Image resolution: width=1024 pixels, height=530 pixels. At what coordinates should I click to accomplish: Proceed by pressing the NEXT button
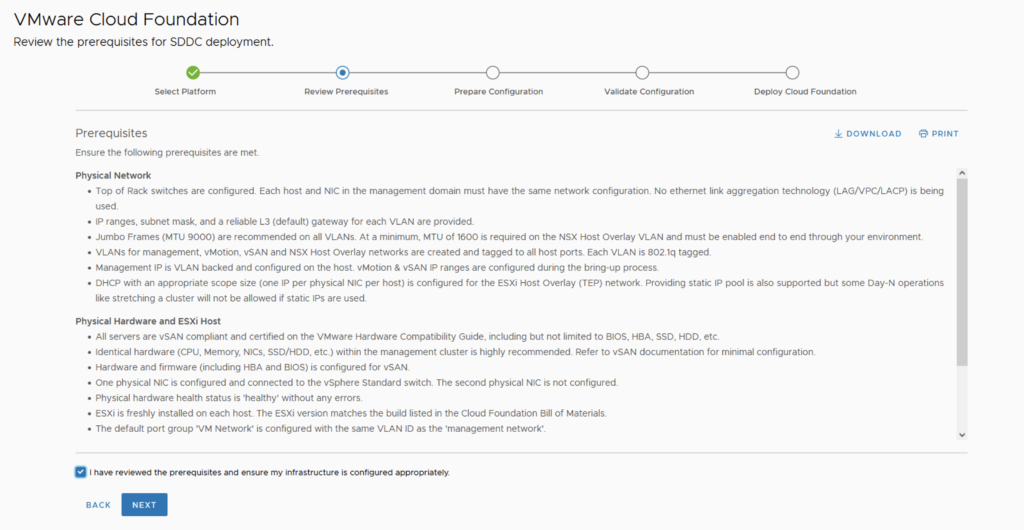tap(144, 505)
